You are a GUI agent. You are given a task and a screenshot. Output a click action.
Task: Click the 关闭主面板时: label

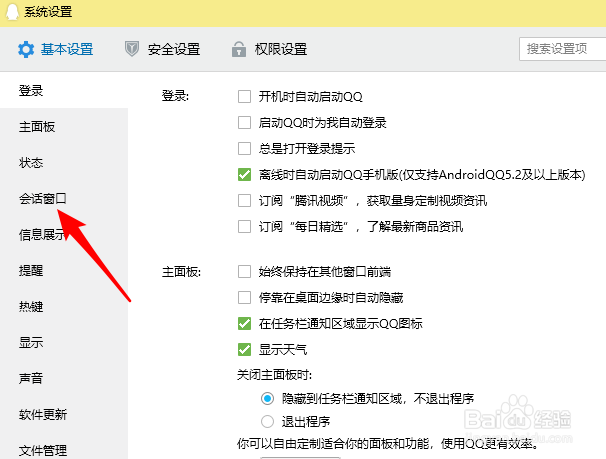click(274, 375)
